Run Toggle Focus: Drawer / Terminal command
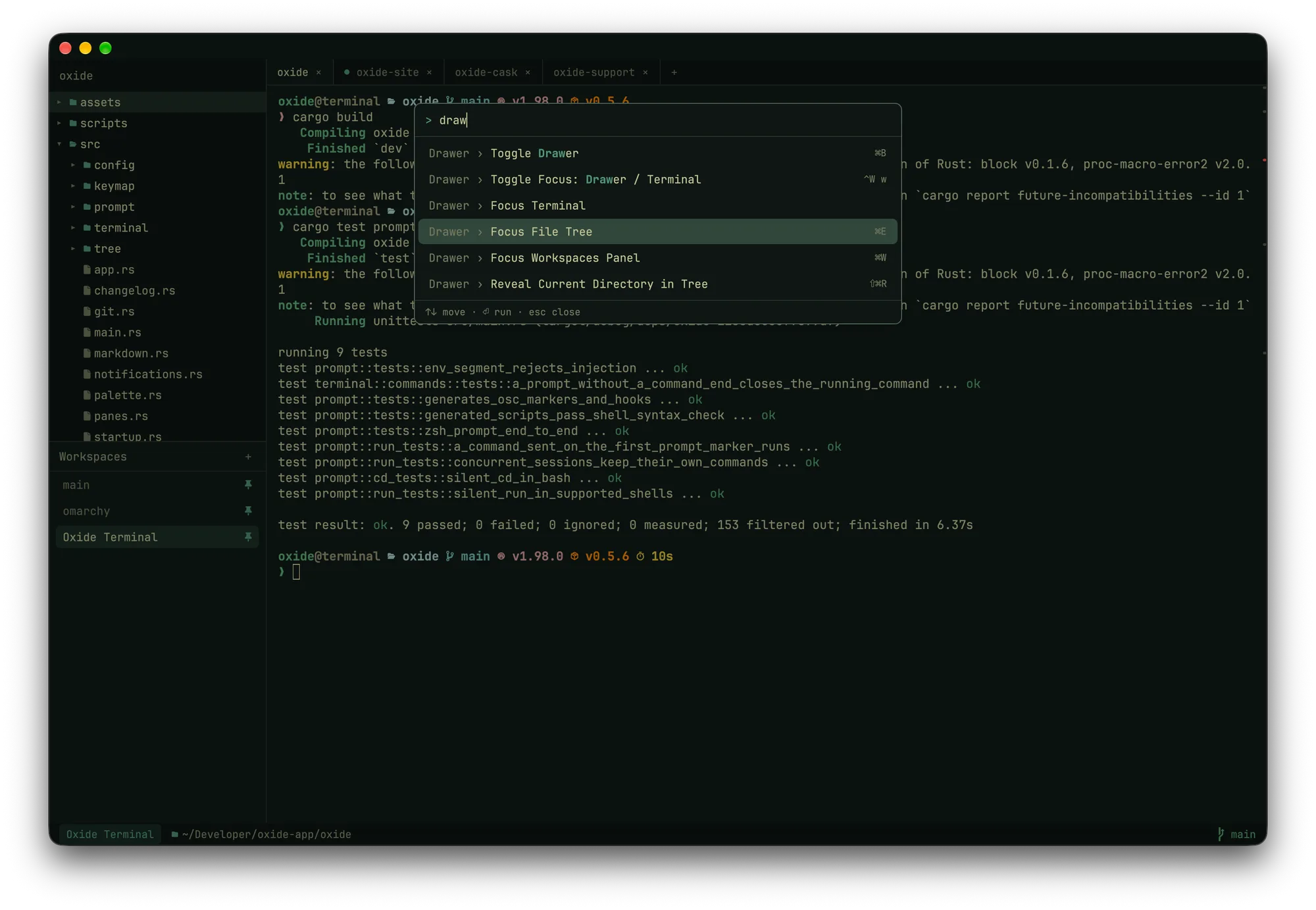This screenshot has height=910, width=1316. point(658,180)
